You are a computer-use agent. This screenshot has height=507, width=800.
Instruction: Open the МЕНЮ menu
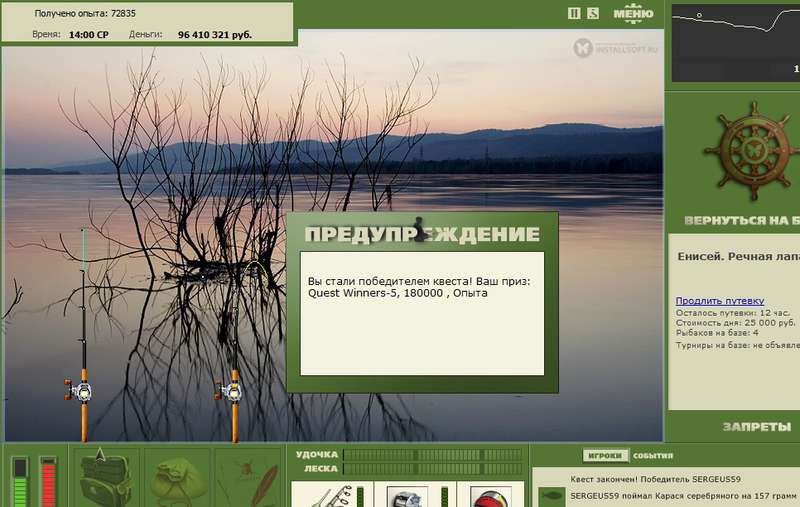(x=633, y=14)
